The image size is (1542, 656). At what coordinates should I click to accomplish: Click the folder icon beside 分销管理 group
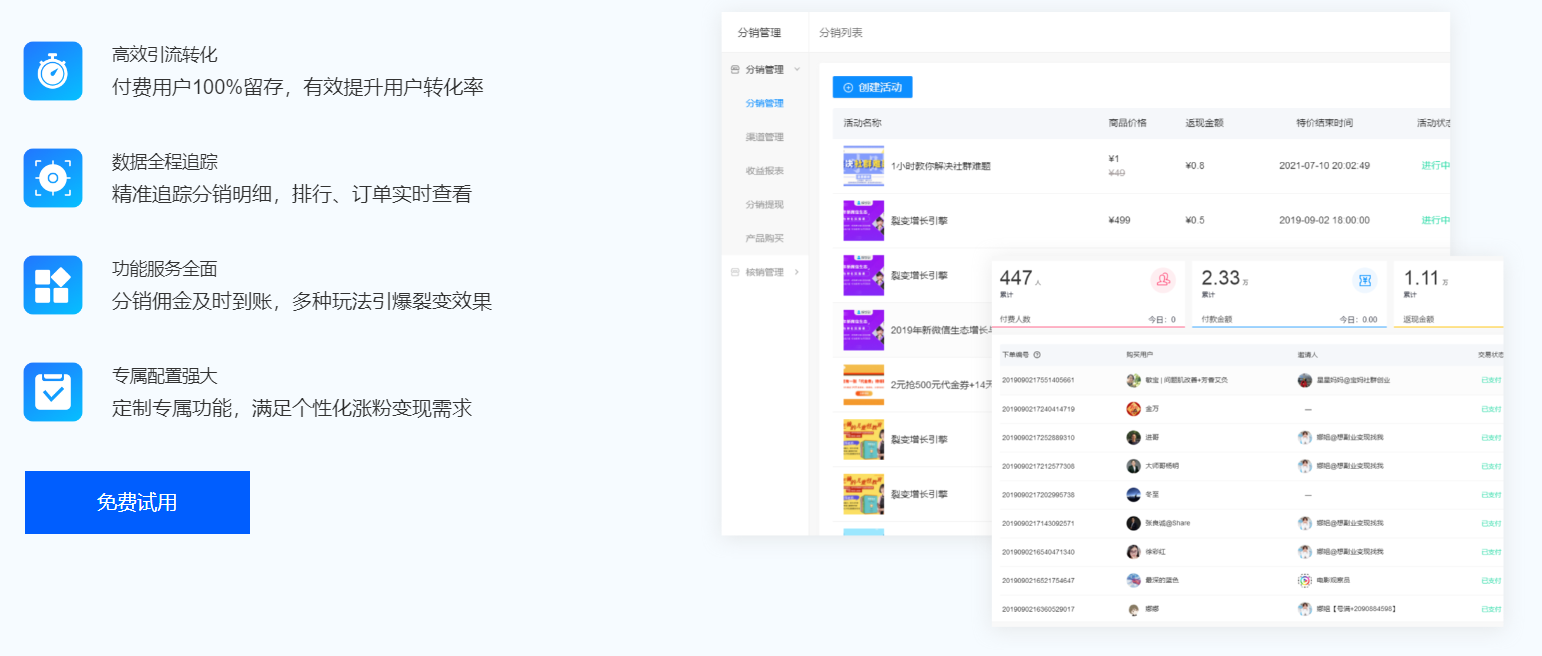pos(733,71)
